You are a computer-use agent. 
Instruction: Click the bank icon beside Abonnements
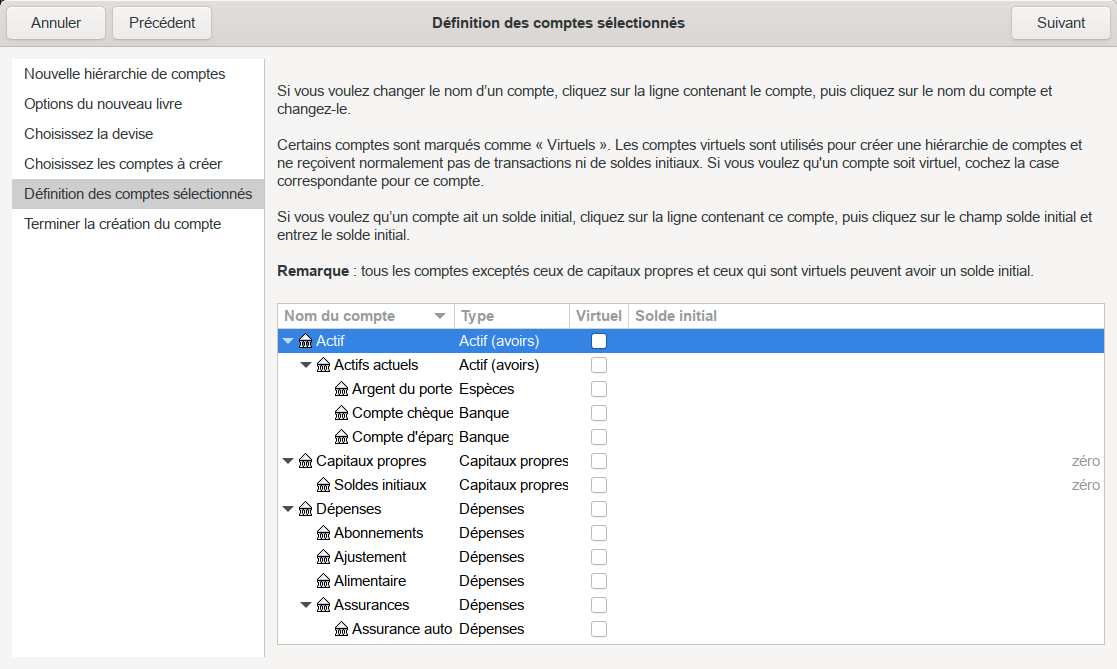[x=323, y=533]
